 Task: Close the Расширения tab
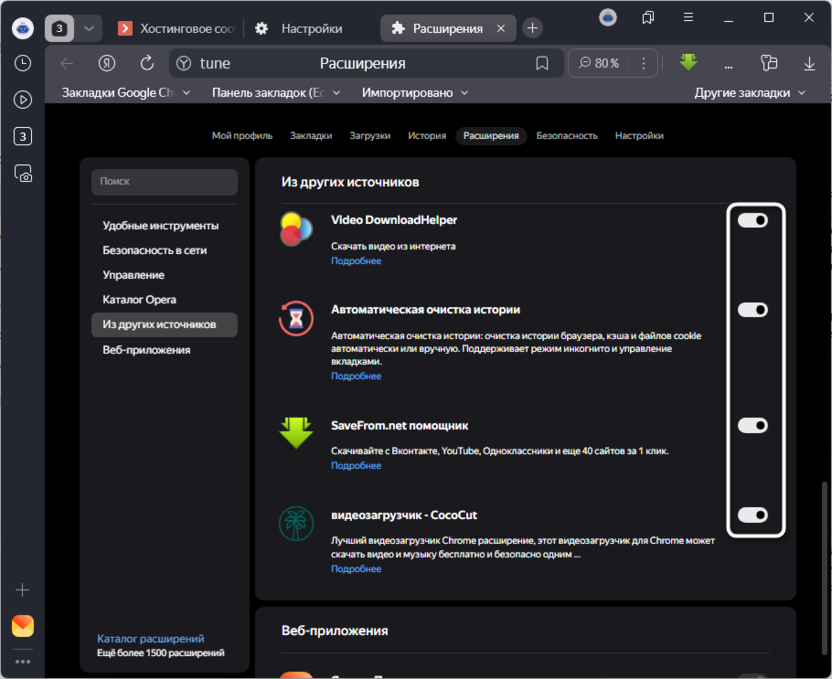(x=500, y=28)
